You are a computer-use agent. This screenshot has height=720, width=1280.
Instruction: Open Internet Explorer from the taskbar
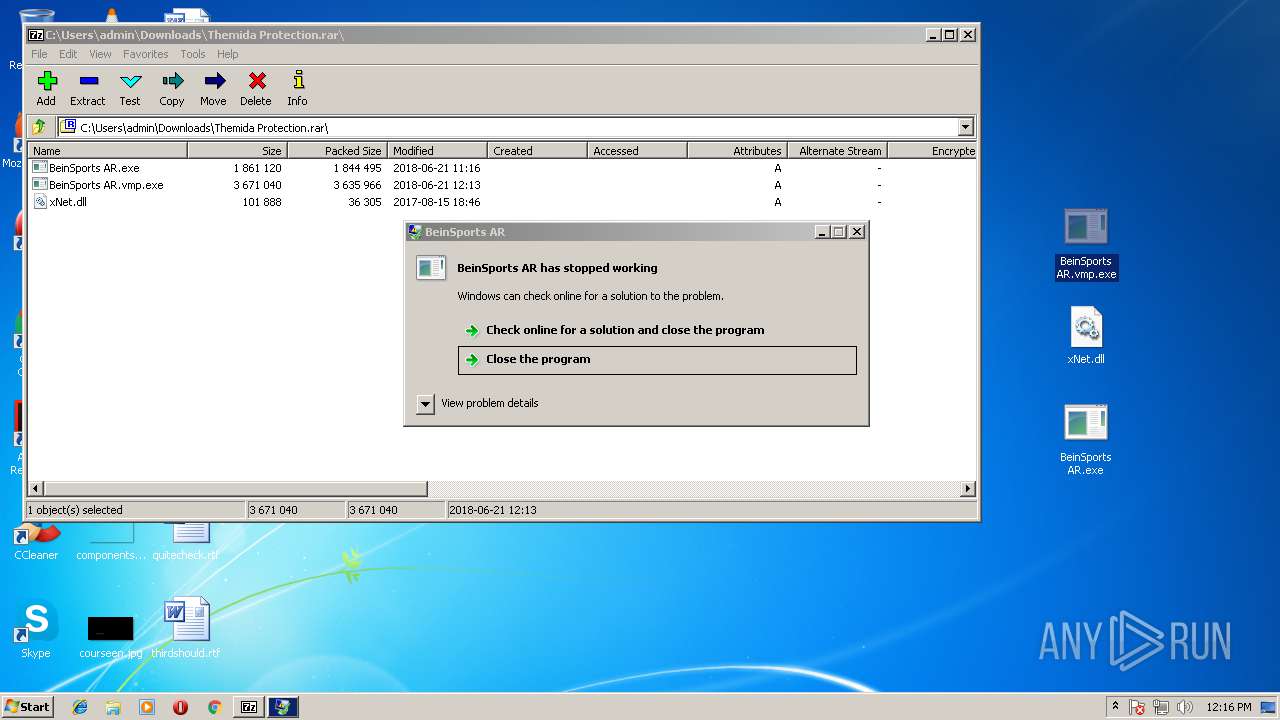pyautogui.click(x=80, y=707)
